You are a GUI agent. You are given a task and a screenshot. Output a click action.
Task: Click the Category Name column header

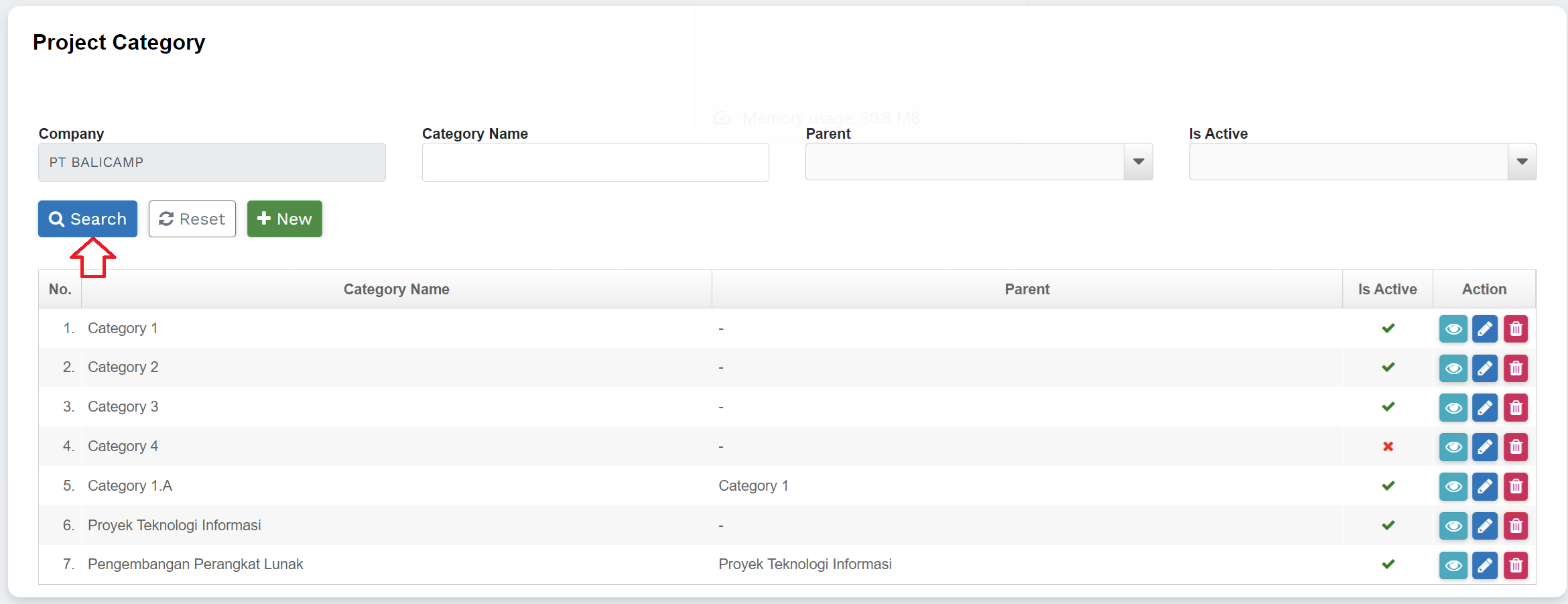(x=396, y=290)
